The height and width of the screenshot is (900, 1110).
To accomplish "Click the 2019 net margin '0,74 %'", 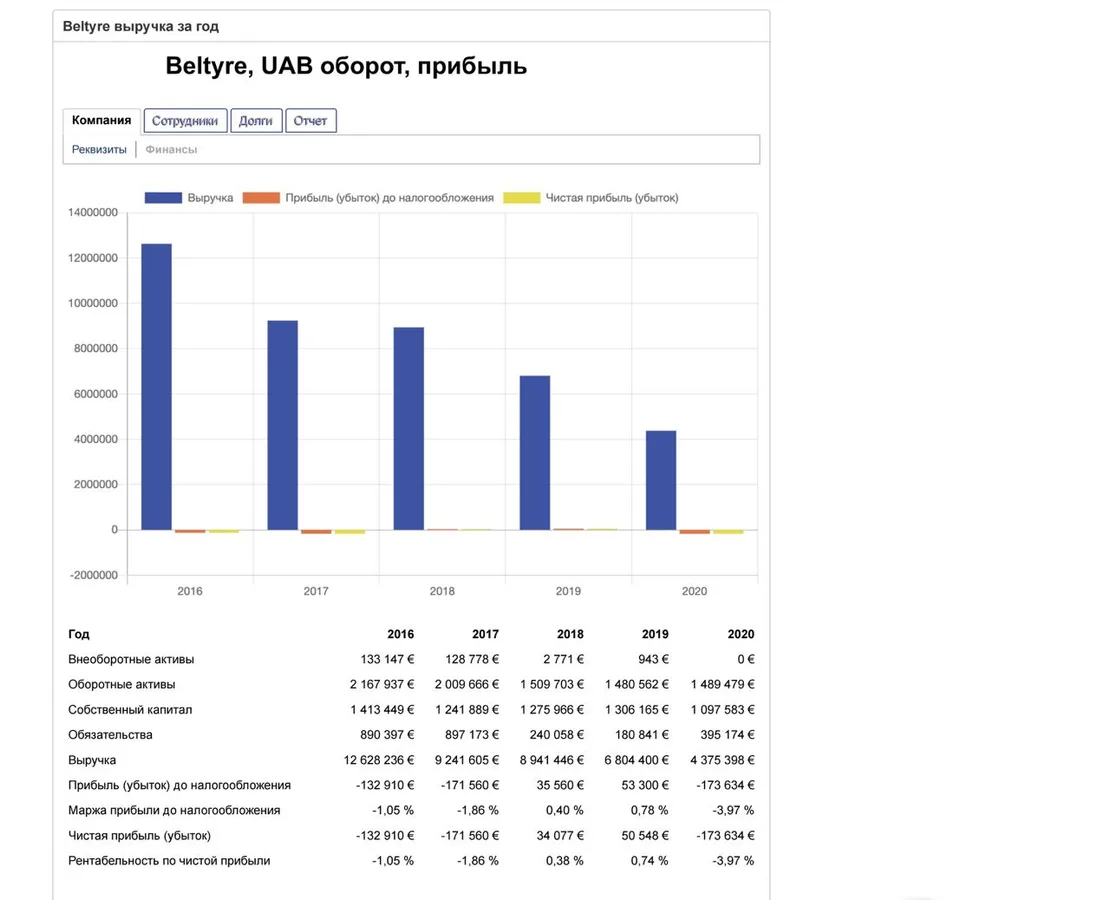I will coord(650,861).
